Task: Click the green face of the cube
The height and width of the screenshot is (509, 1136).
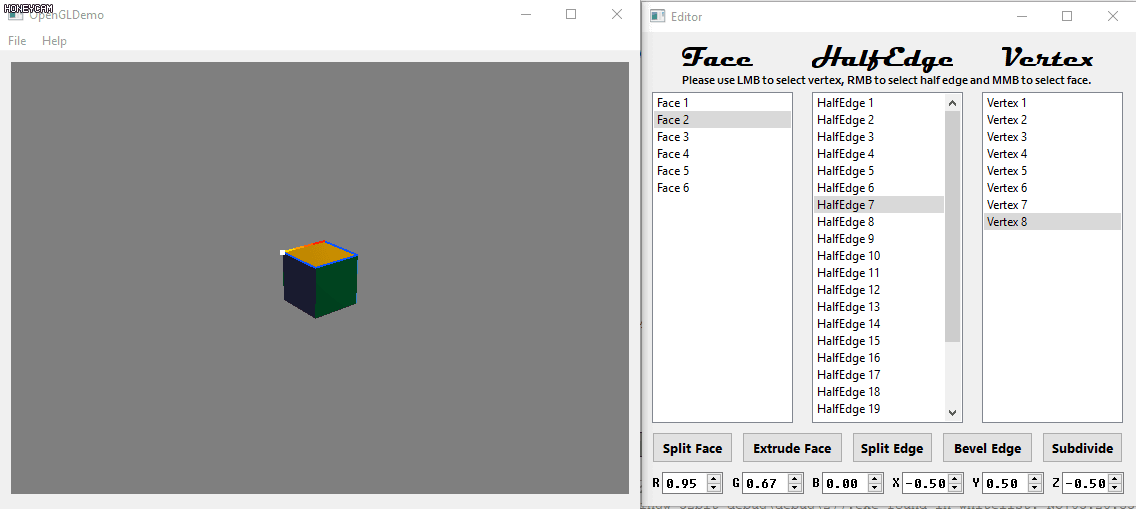Action: pyautogui.click(x=337, y=287)
